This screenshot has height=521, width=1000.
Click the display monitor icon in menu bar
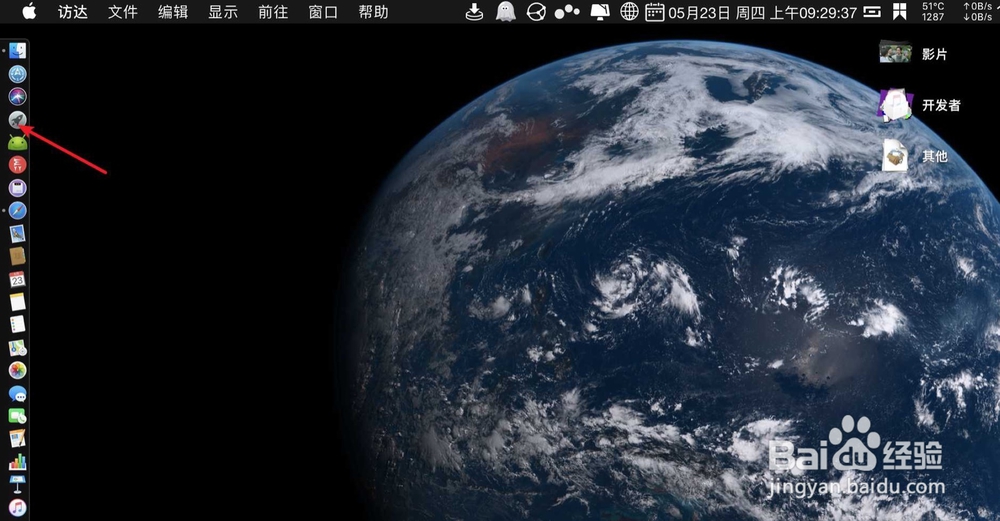pos(599,11)
